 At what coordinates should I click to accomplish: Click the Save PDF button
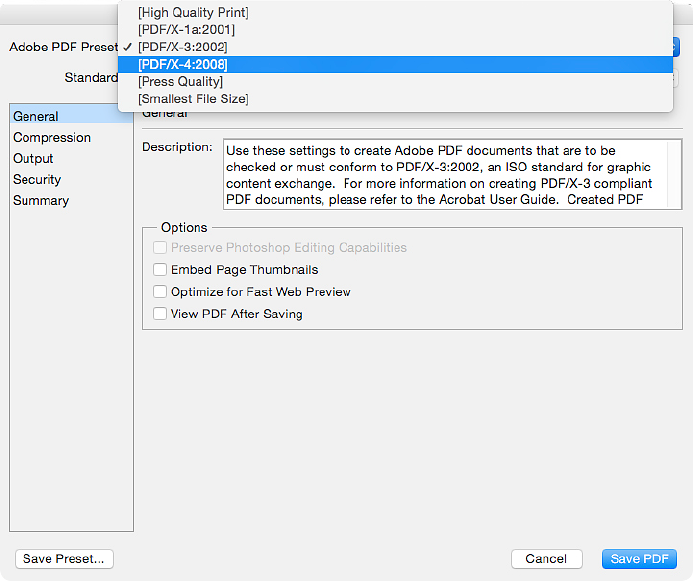pos(639,559)
